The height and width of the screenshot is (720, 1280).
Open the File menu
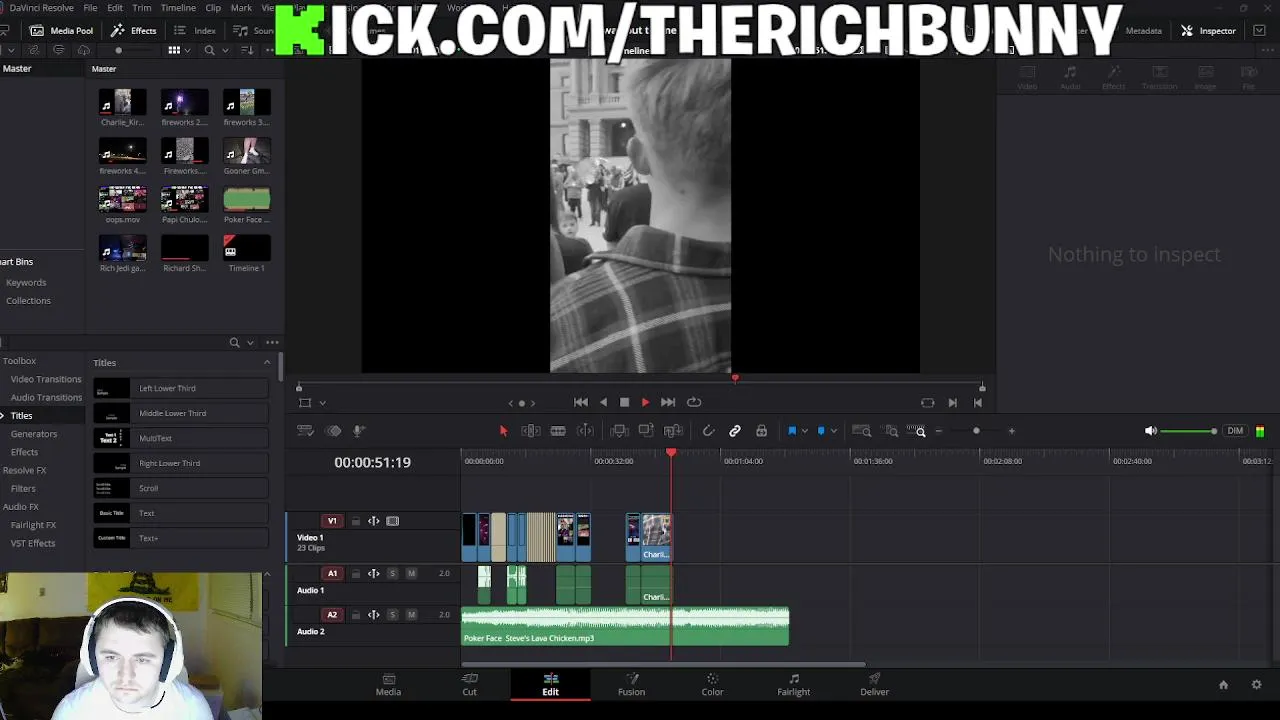pos(90,7)
